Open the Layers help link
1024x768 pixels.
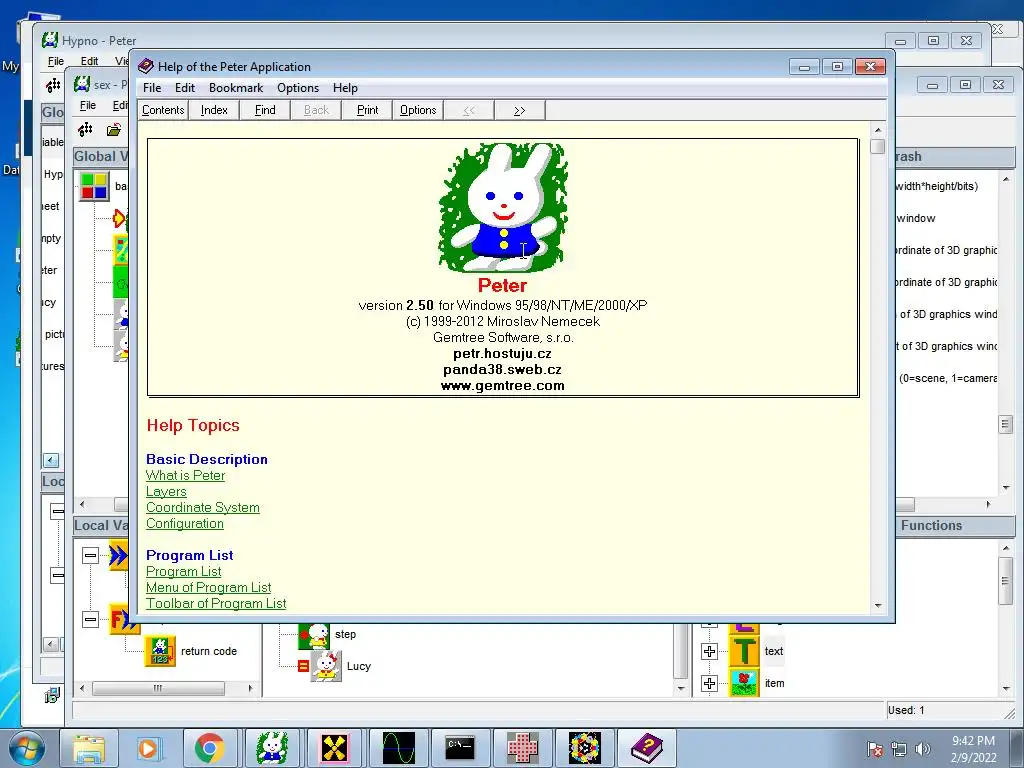166,492
